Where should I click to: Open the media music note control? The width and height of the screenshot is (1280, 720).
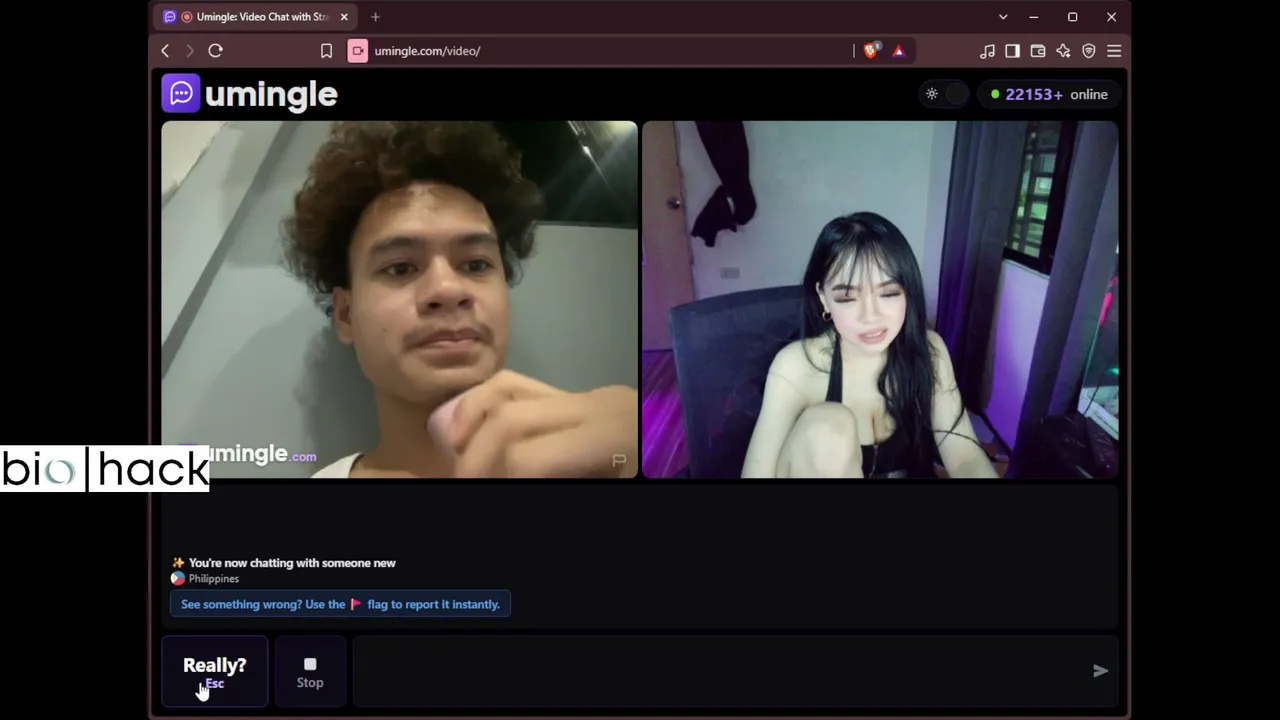(987, 51)
